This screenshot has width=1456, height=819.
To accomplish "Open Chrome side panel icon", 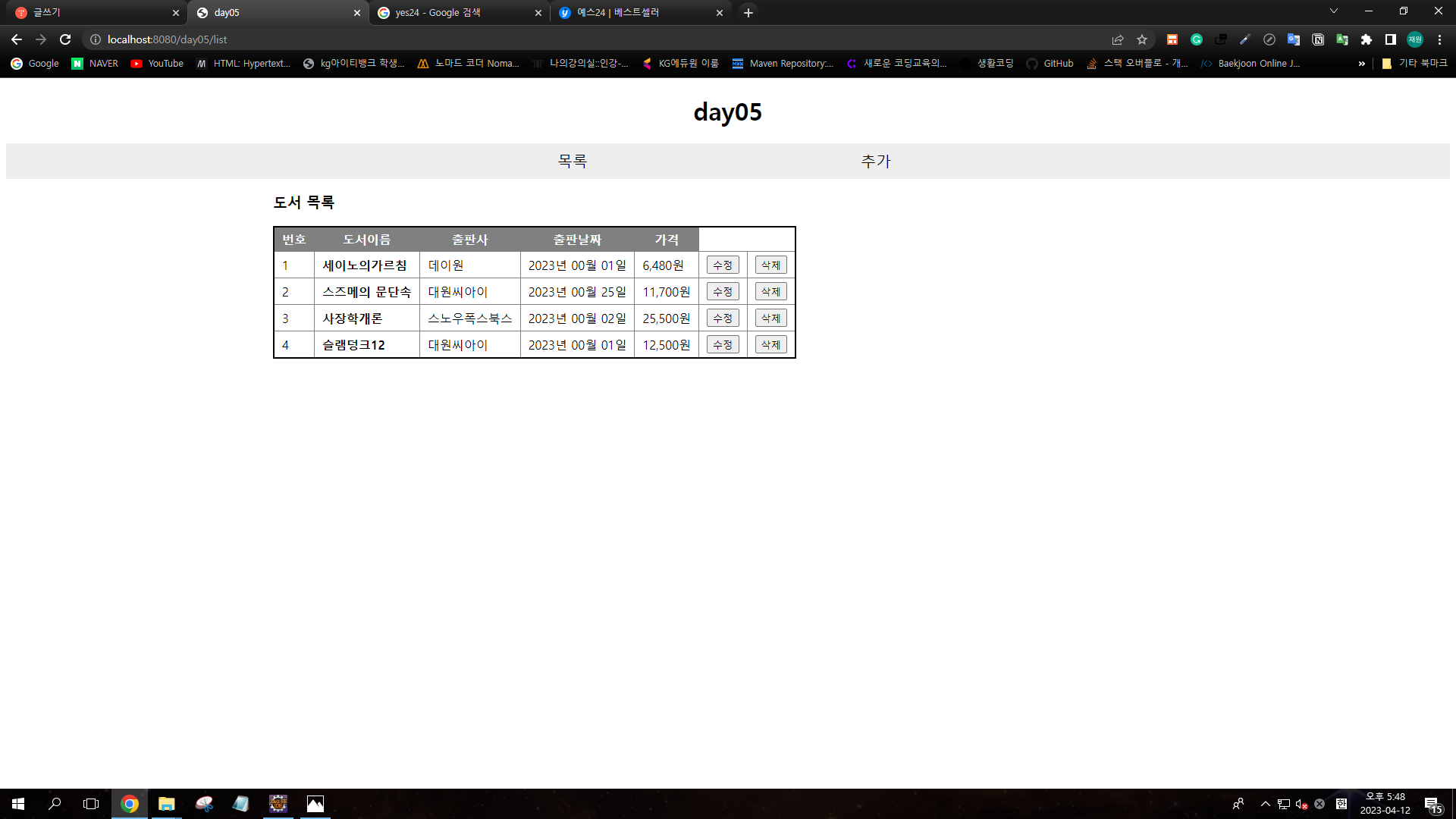I will [1391, 39].
